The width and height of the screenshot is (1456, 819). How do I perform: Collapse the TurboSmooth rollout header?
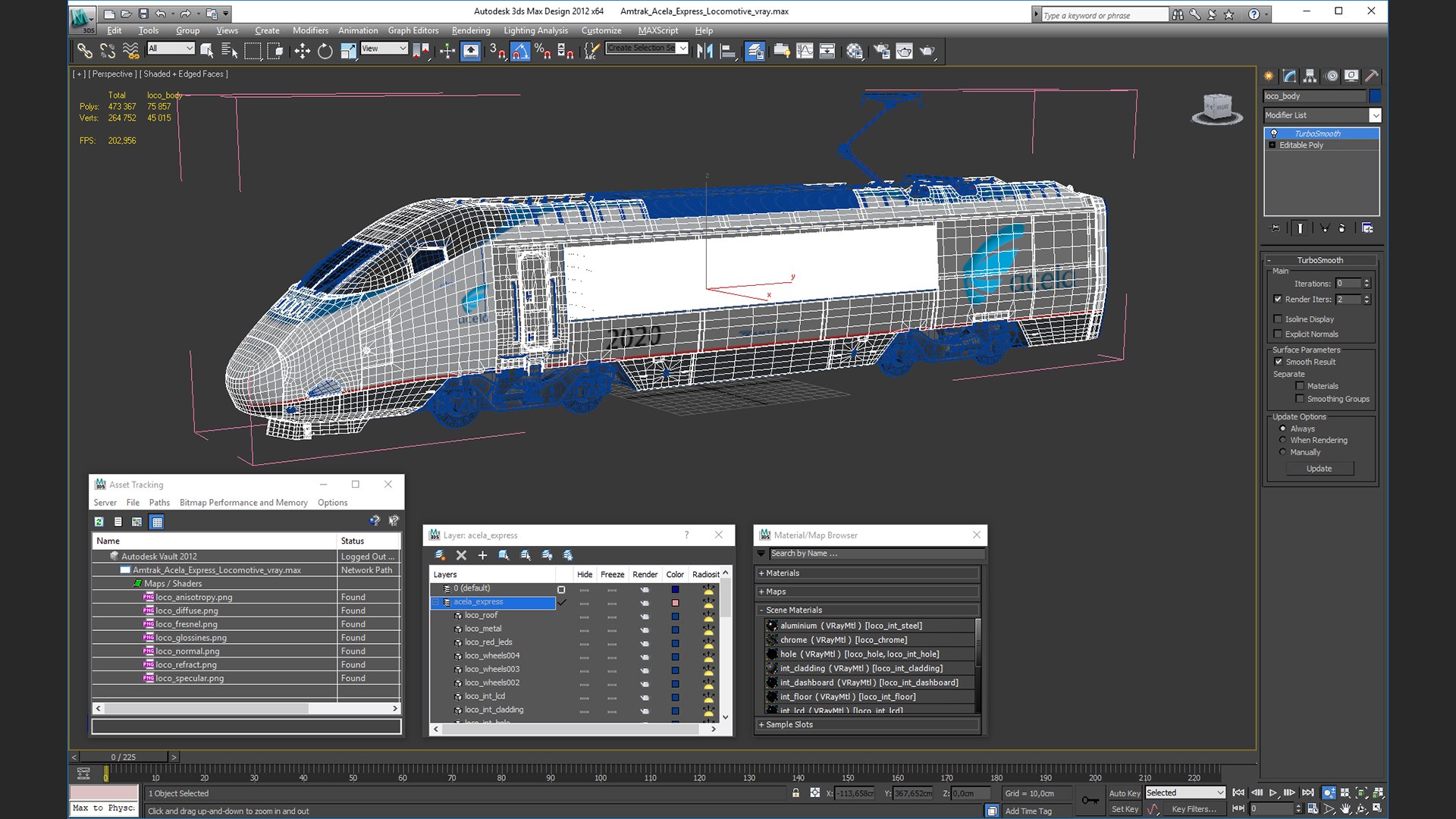pos(1320,260)
